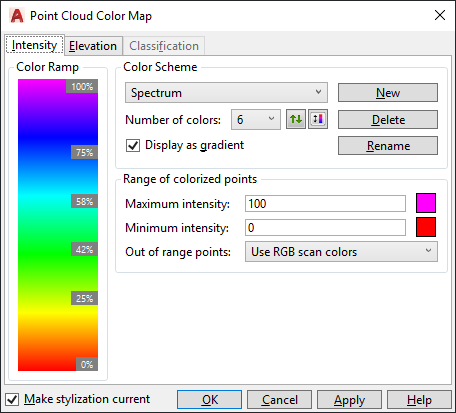Click the New color scheme button
The height and width of the screenshot is (413, 456).
(388, 93)
